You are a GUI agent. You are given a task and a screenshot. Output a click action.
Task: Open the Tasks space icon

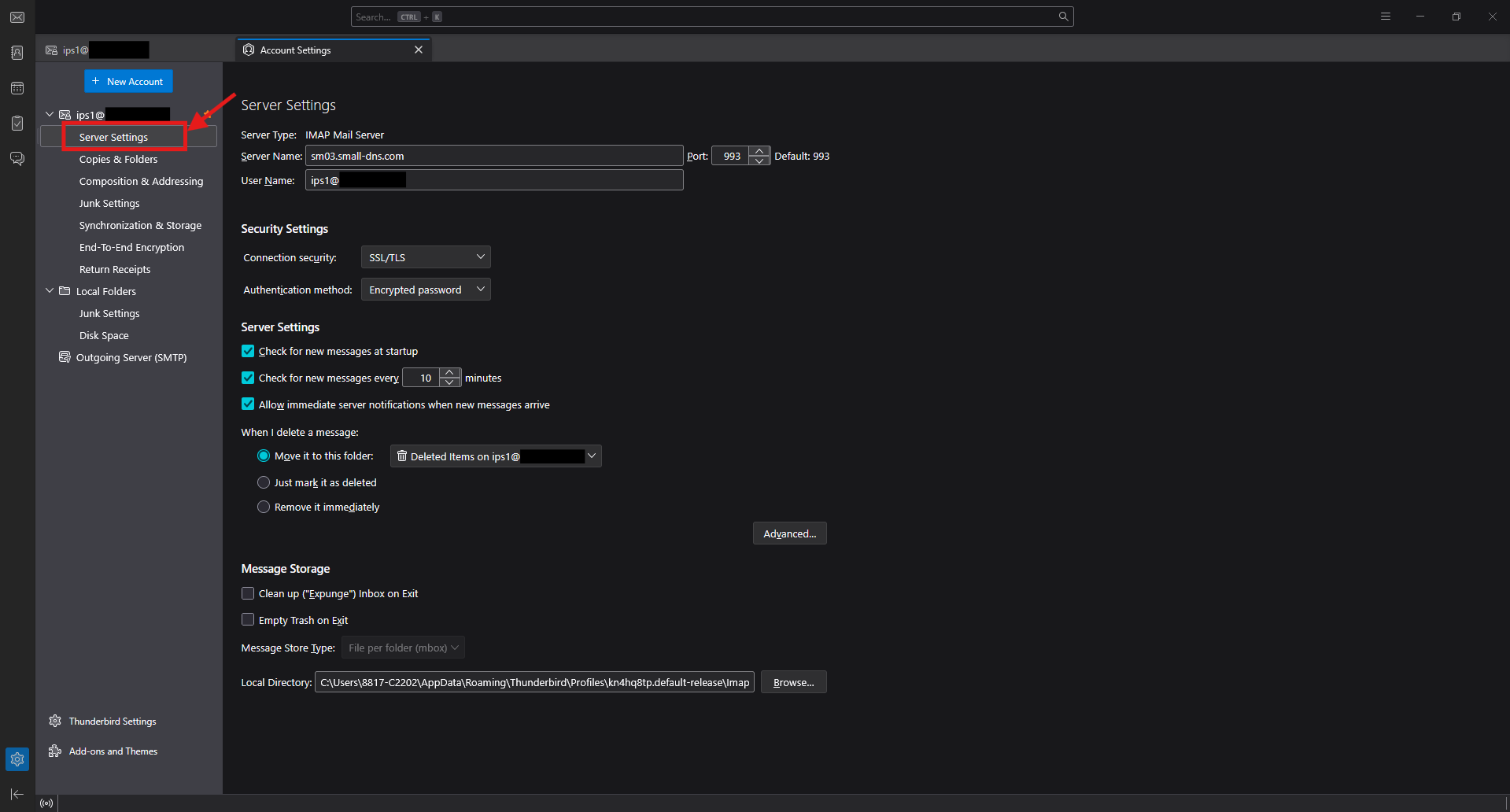(17, 124)
